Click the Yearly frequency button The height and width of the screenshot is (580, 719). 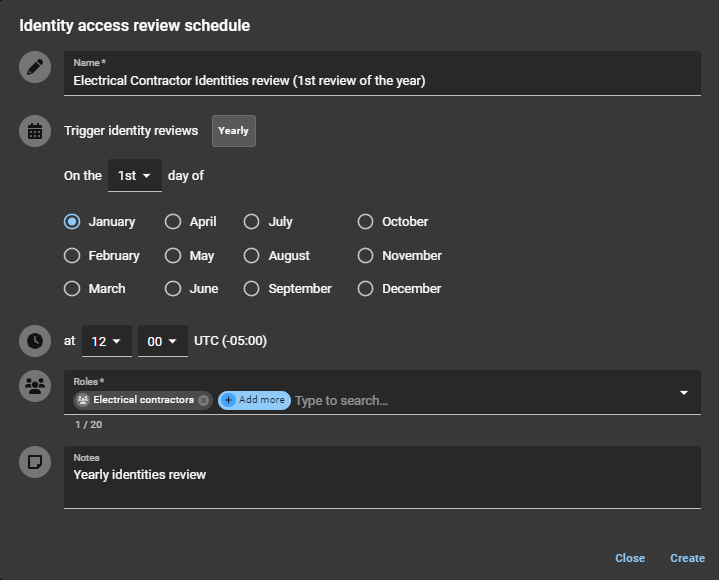pos(233,131)
